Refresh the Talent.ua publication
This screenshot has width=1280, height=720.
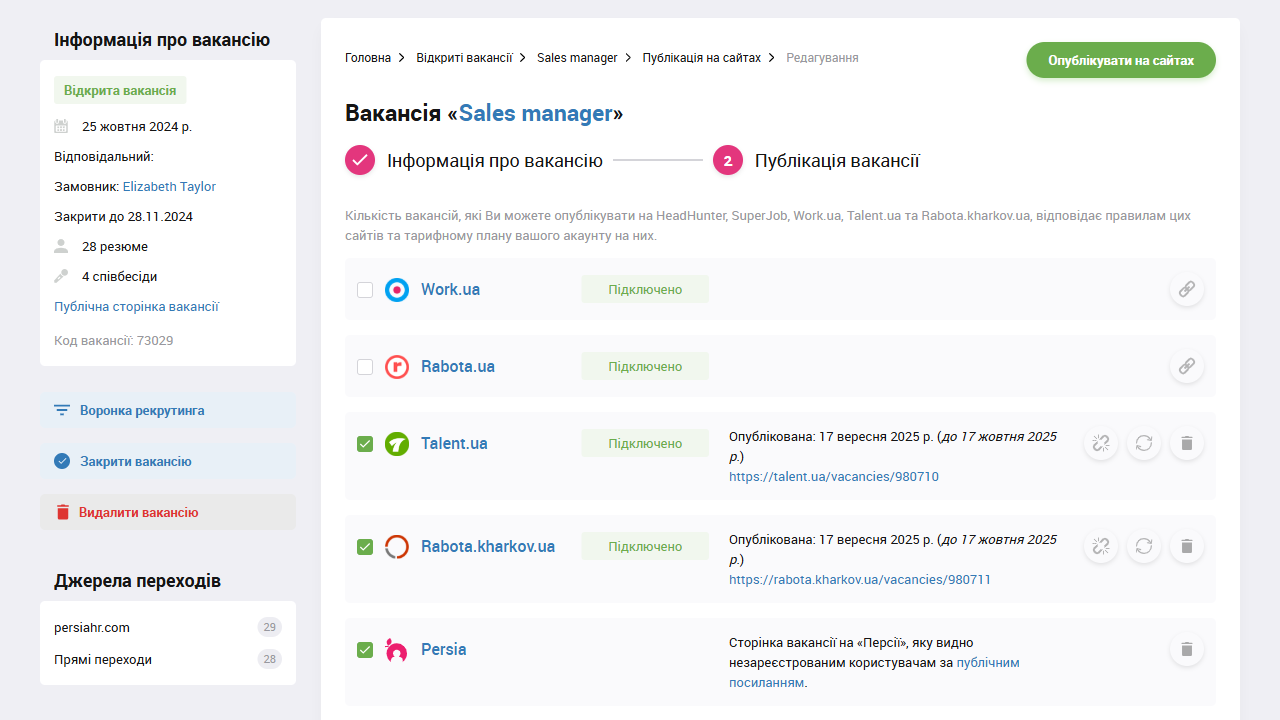1143,443
